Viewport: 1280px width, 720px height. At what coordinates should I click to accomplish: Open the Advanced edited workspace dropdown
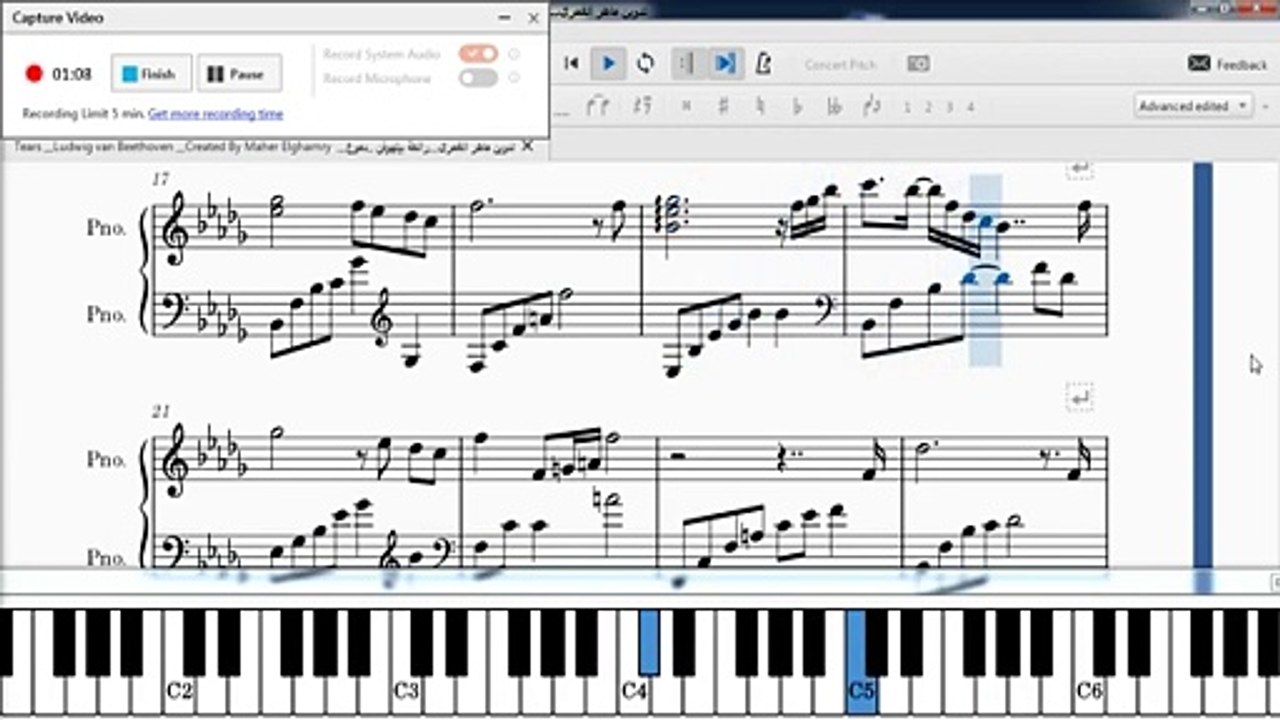coord(1193,105)
